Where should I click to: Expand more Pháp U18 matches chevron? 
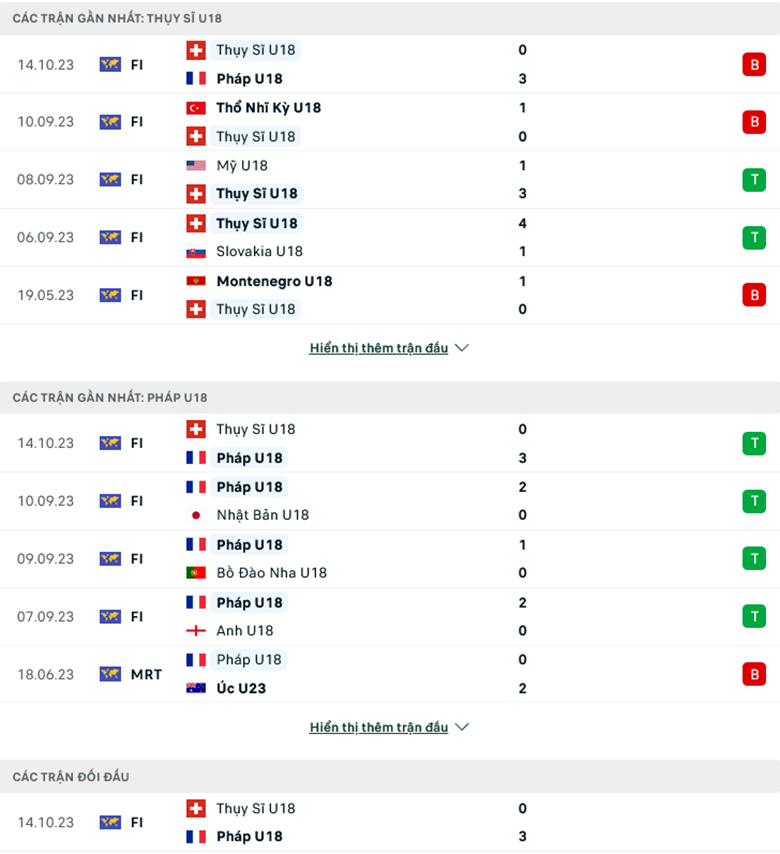click(461, 728)
